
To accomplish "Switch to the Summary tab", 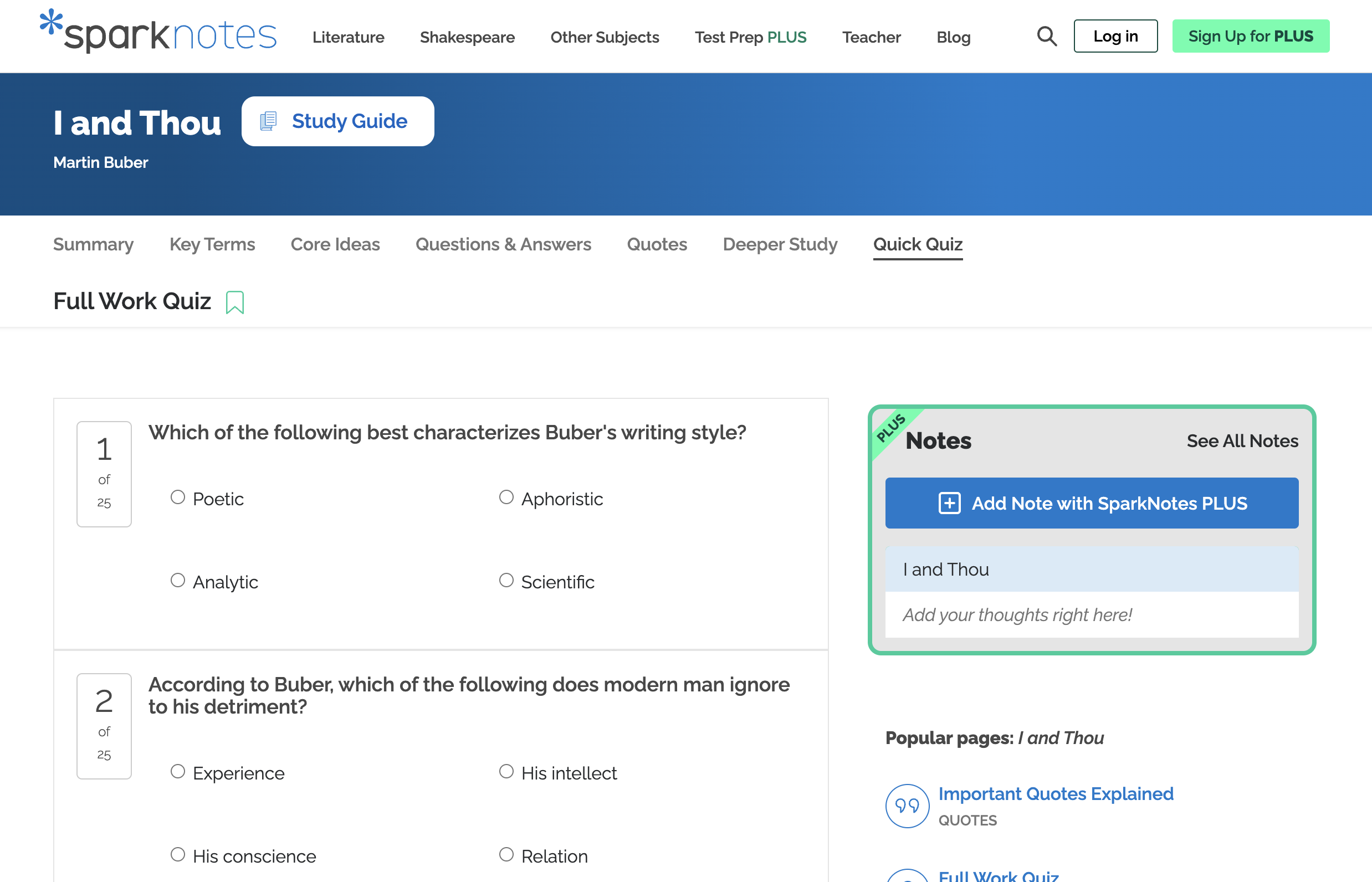I will point(94,244).
